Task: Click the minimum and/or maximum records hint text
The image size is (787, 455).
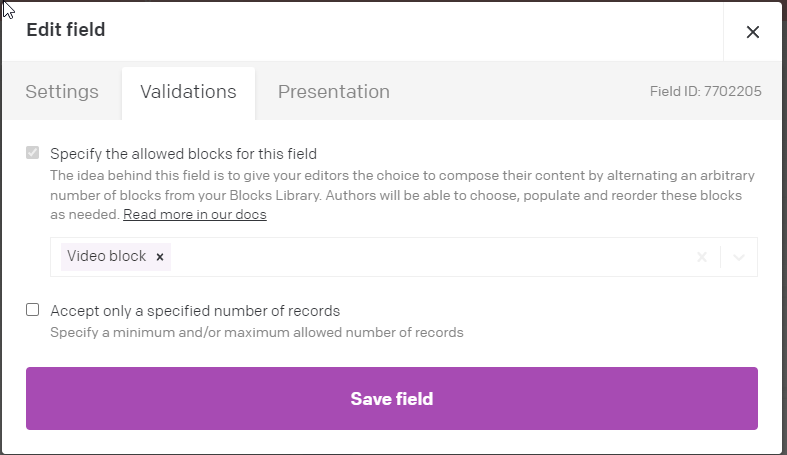Action: tap(257, 332)
